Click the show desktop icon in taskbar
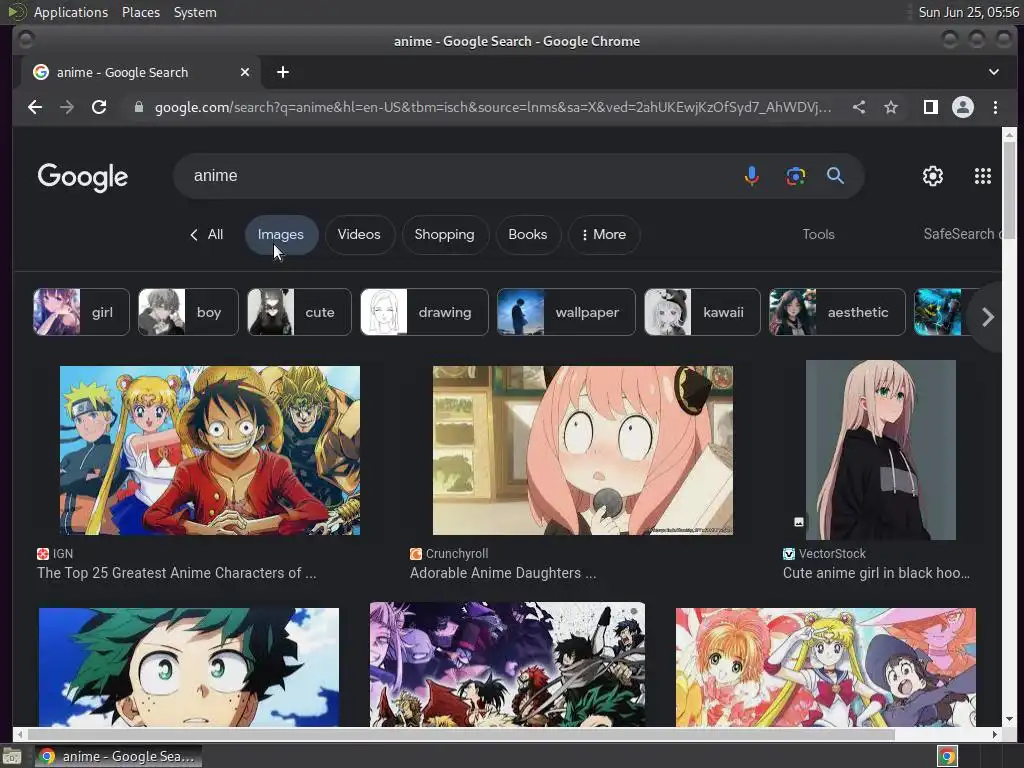The width and height of the screenshot is (1024, 768). pos(12,757)
